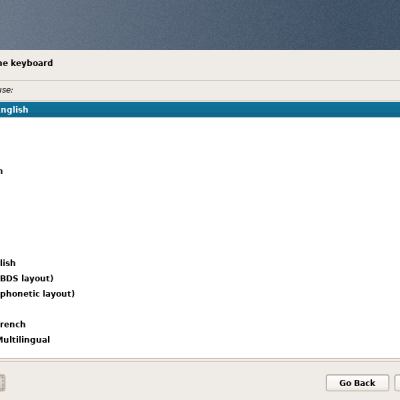The width and height of the screenshot is (400, 400).
Task: Select blank row between 'phonetic layout)' and 'rench'
Action: coord(200,309)
